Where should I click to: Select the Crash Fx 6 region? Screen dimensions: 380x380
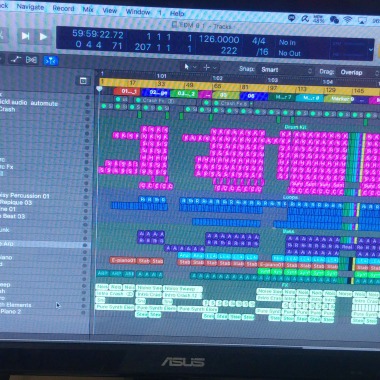pyautogui.click(x=232, y=104)
